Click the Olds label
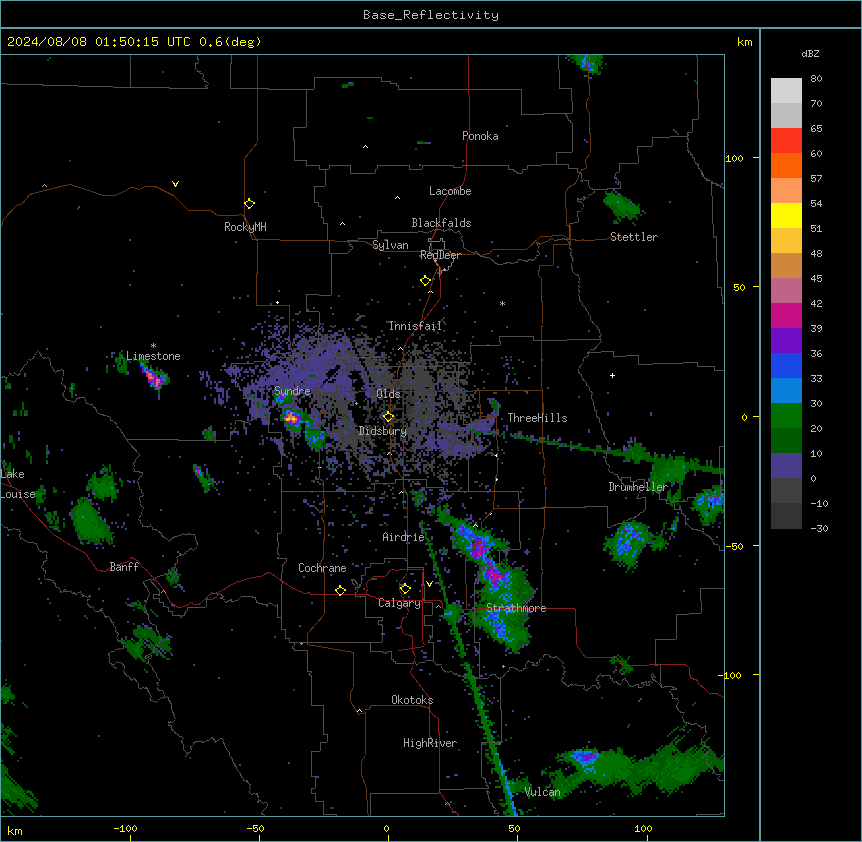 pyautogui.click(x=388, y=394)
